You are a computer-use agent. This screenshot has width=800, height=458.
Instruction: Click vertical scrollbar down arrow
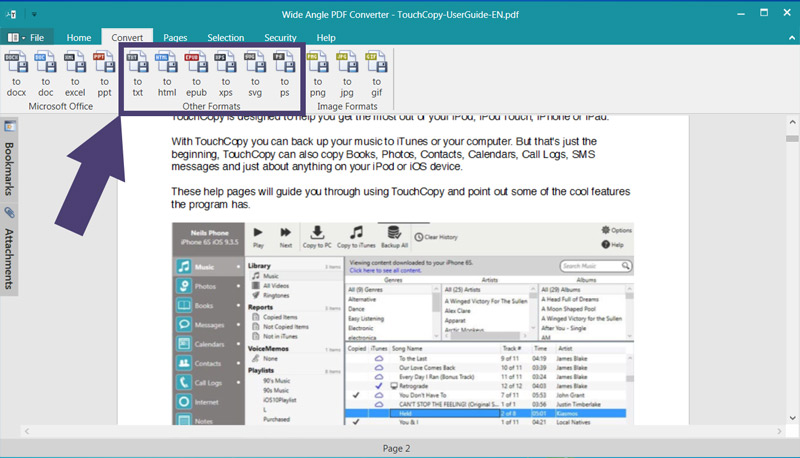pos(792,418)
